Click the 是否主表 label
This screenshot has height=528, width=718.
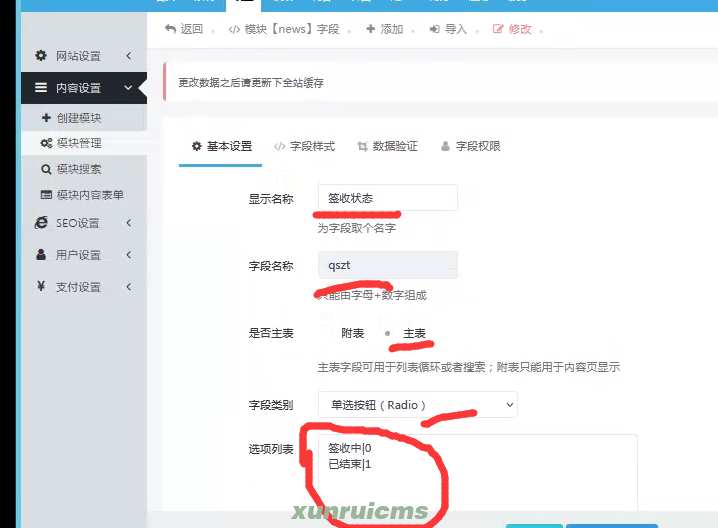pos(271,333)
